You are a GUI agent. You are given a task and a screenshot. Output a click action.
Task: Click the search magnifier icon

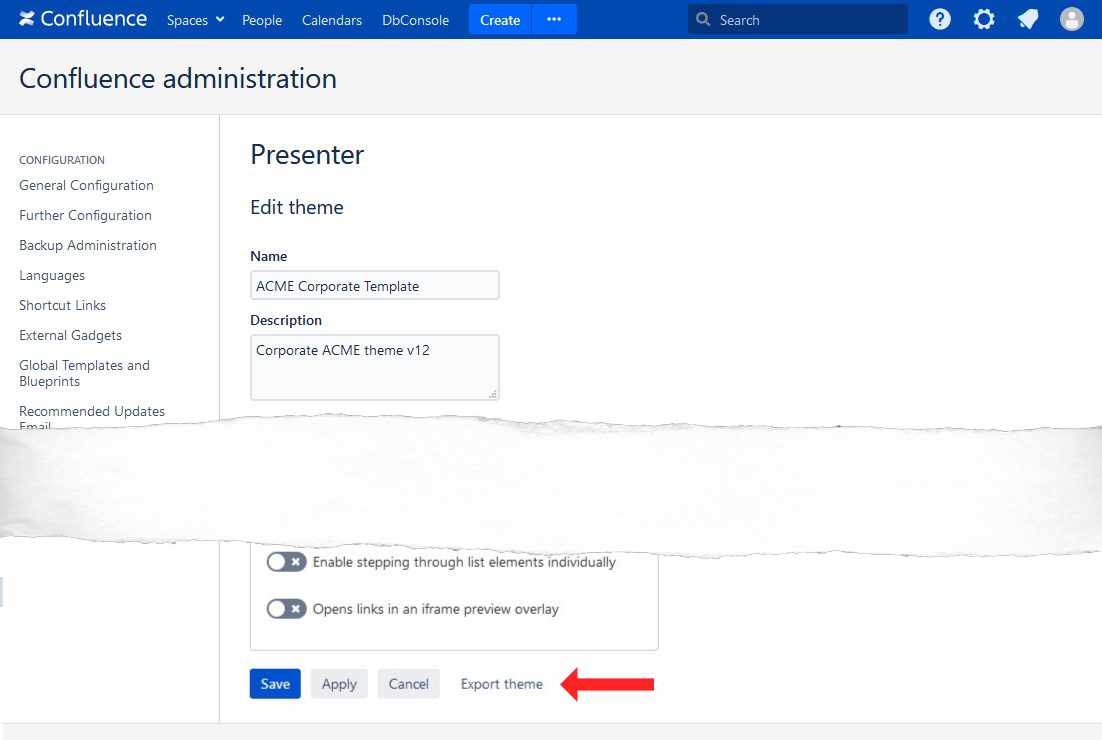703,19
